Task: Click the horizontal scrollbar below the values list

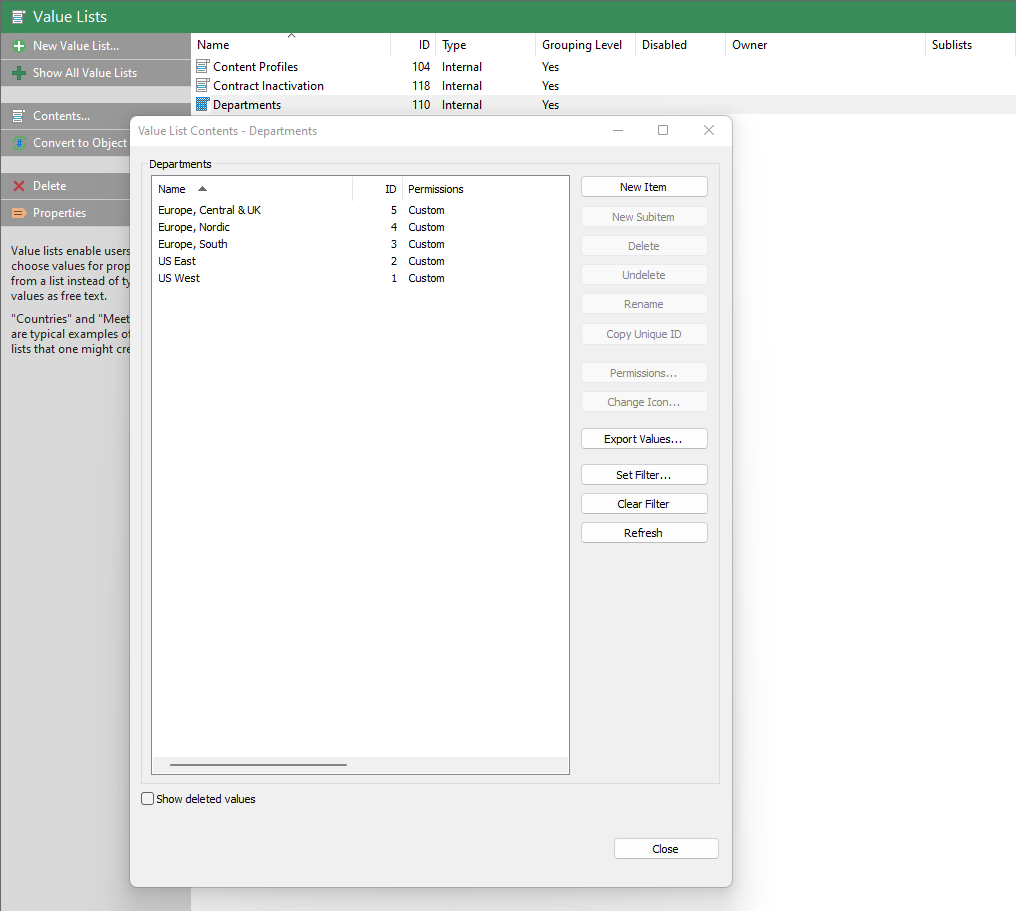Action: coord(258,763)
